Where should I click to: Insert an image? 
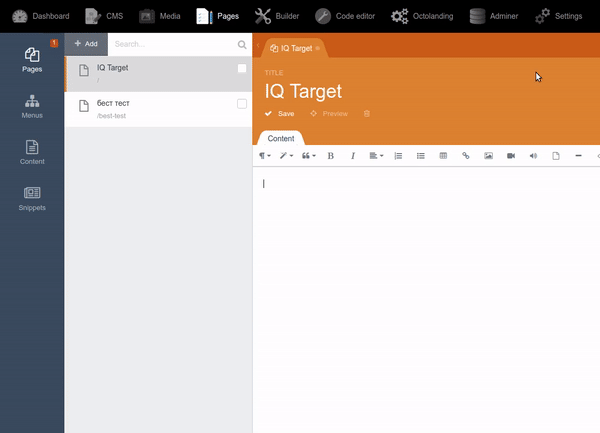click(488, 156)
